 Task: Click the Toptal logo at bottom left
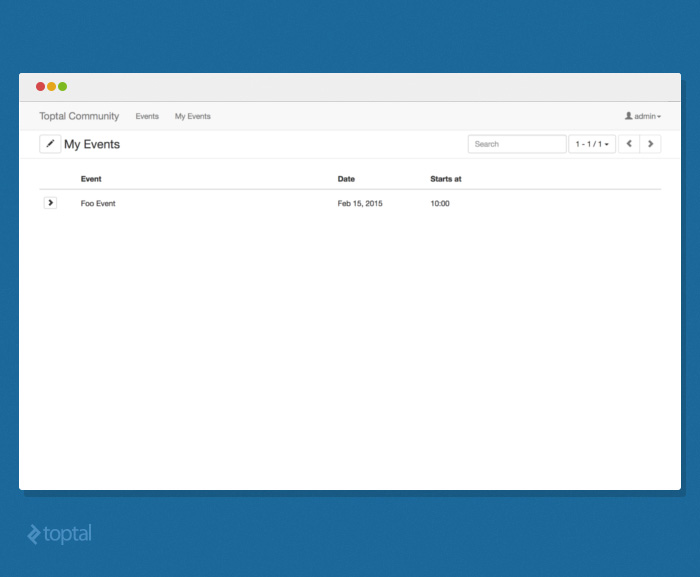click(60, 534)
